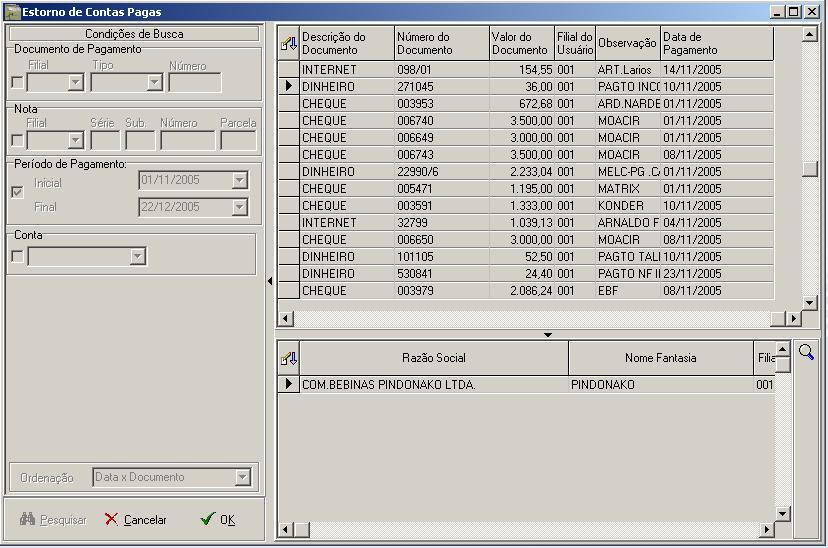Viewport: 828px width, 548px height.
Task: Click the Observação column header
Action: [628, 43]
